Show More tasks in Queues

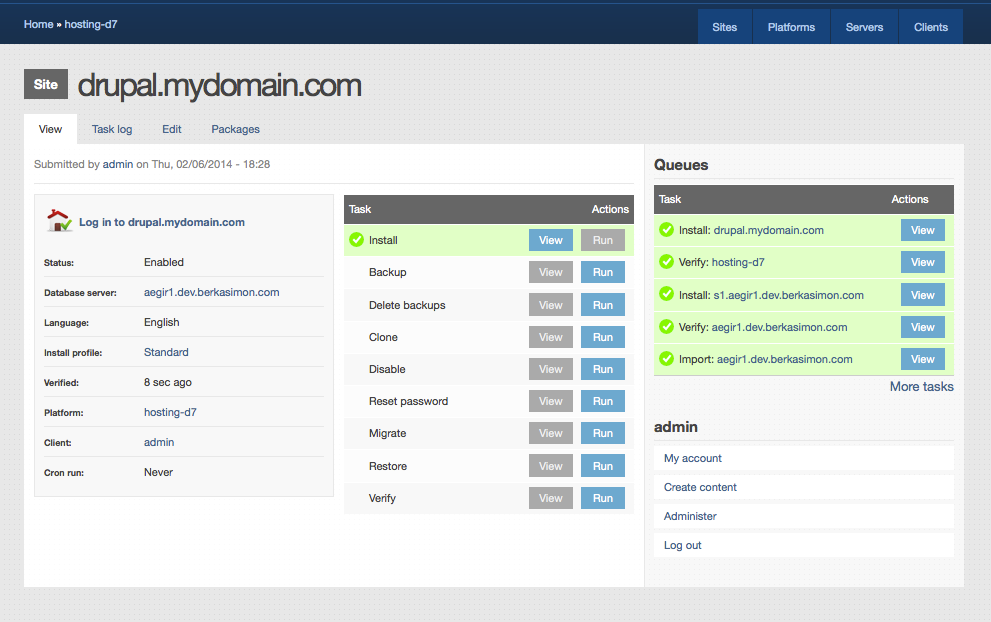[x=921, y=386]
